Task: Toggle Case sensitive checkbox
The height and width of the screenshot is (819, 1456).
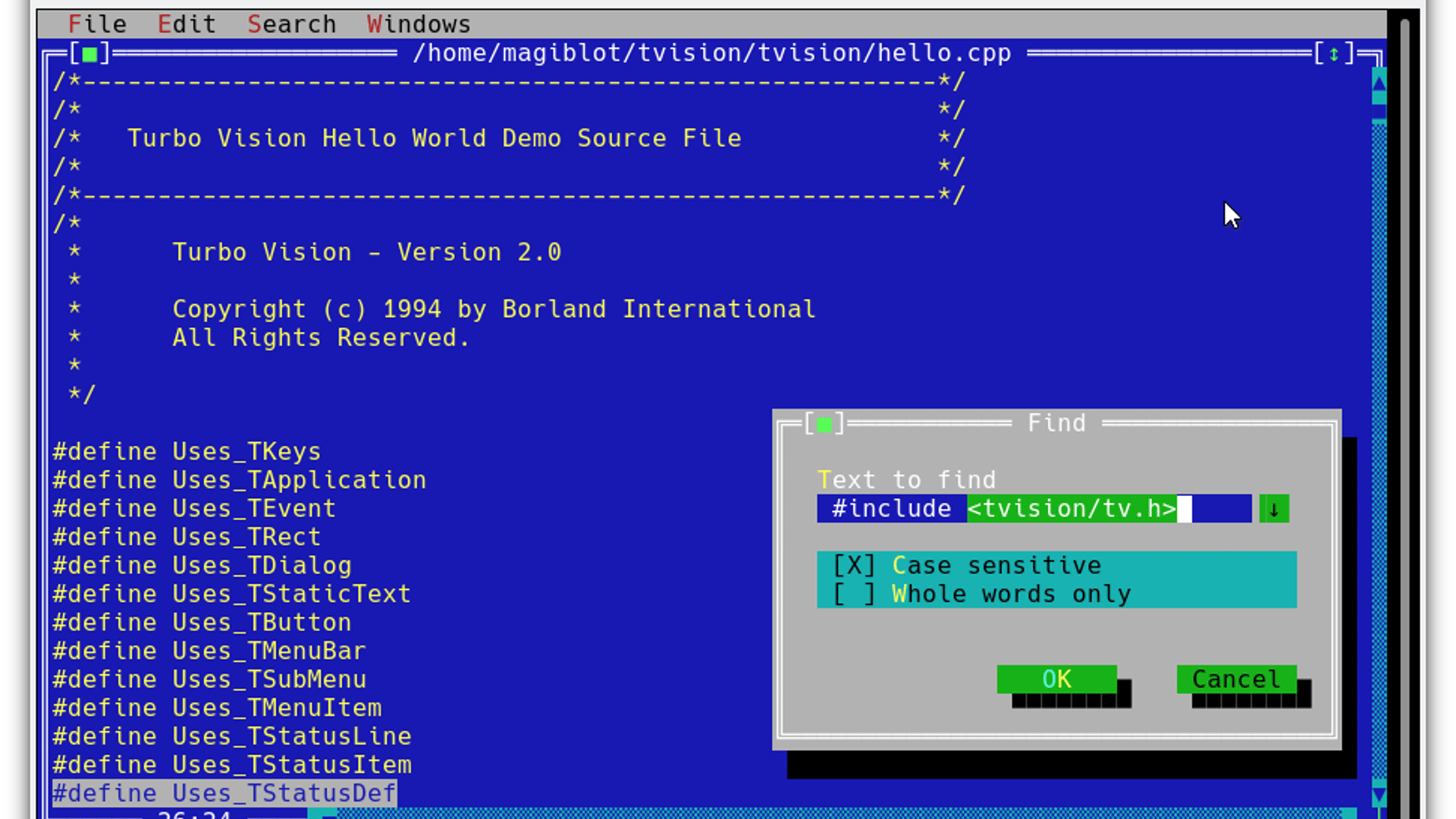Action: pos(855,566)
